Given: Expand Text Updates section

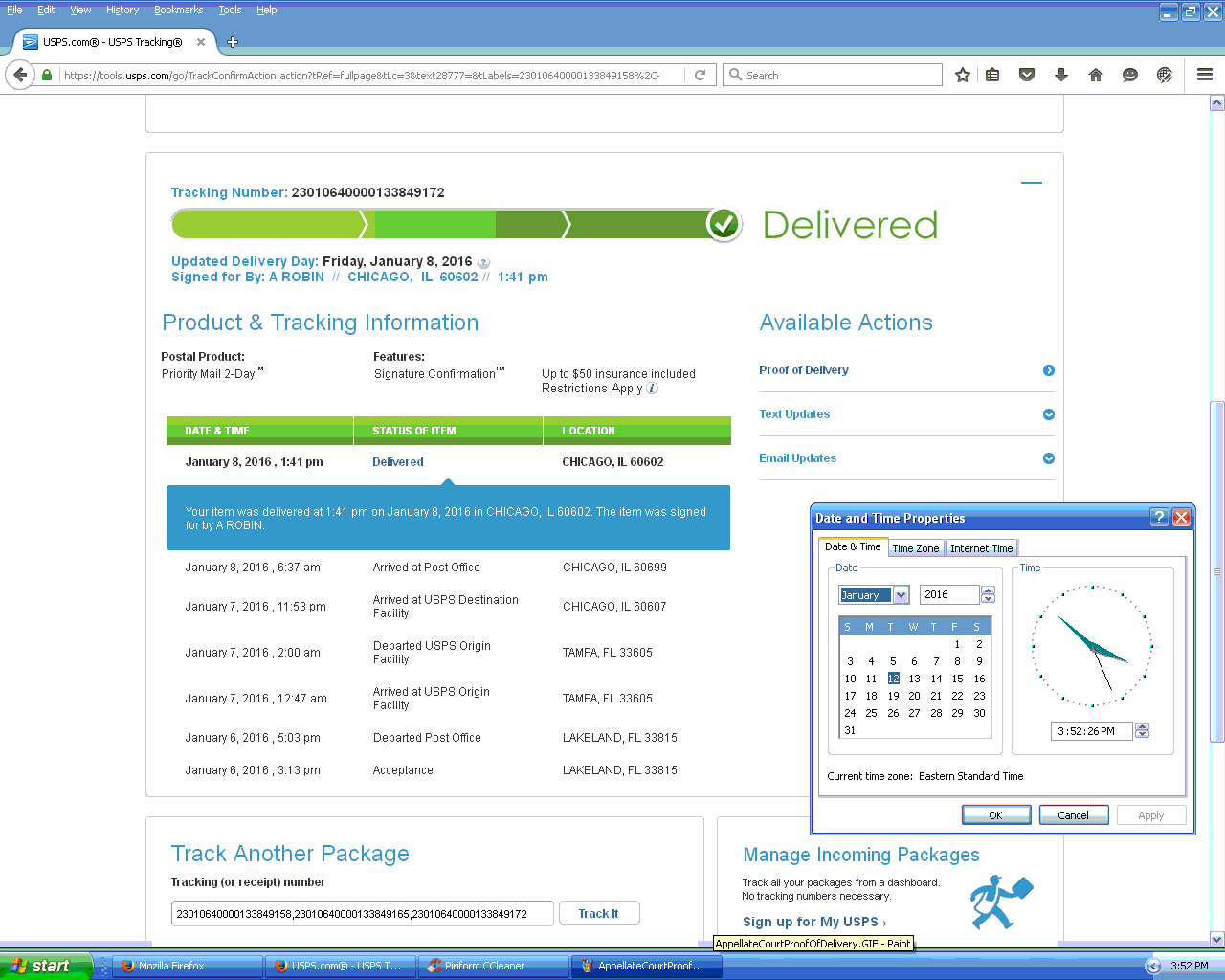Looking at the screenshot, I should (x=1049, y=414).
